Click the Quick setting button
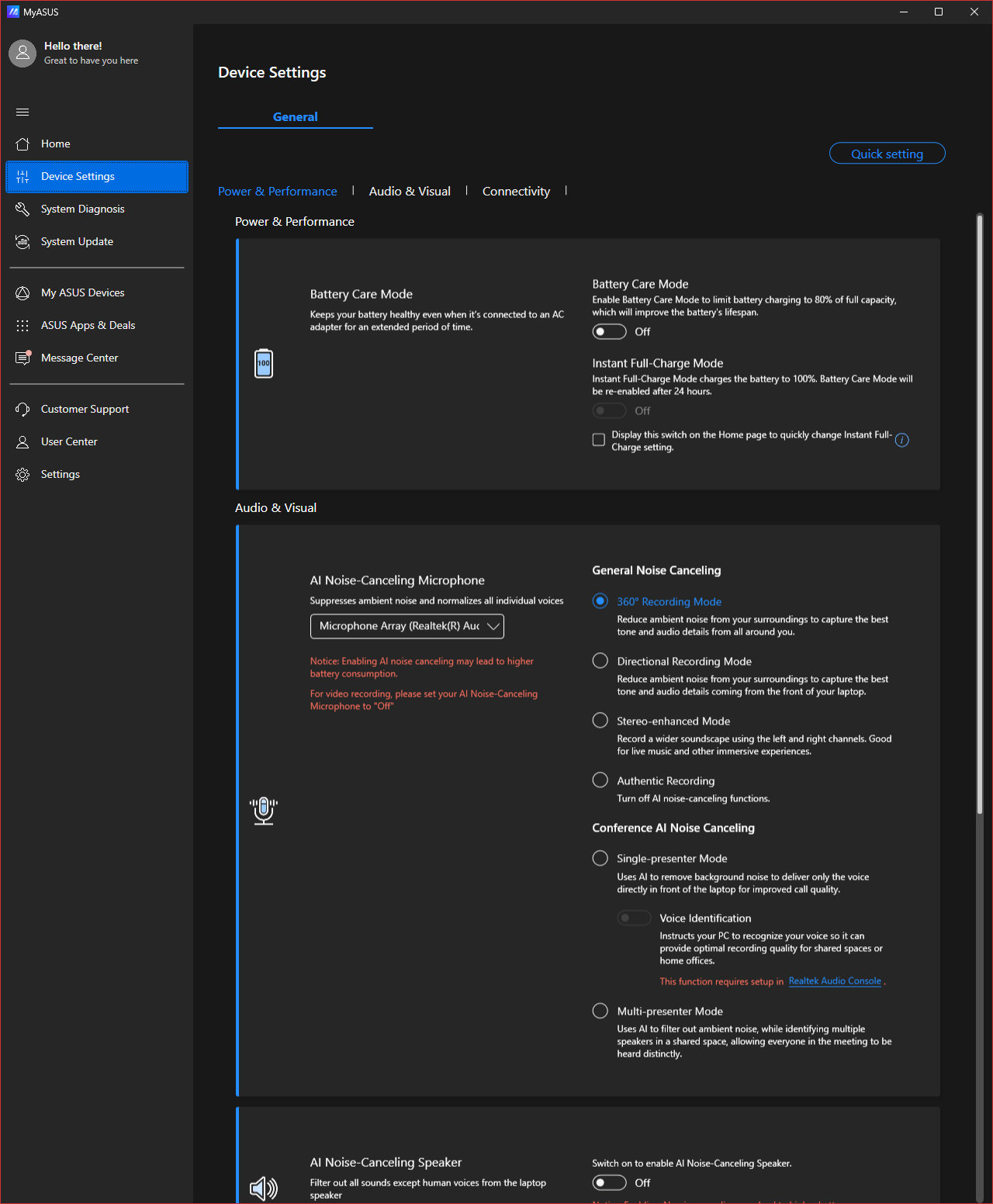The width and height of the screenshot is (993, 1204). point(887,154)
